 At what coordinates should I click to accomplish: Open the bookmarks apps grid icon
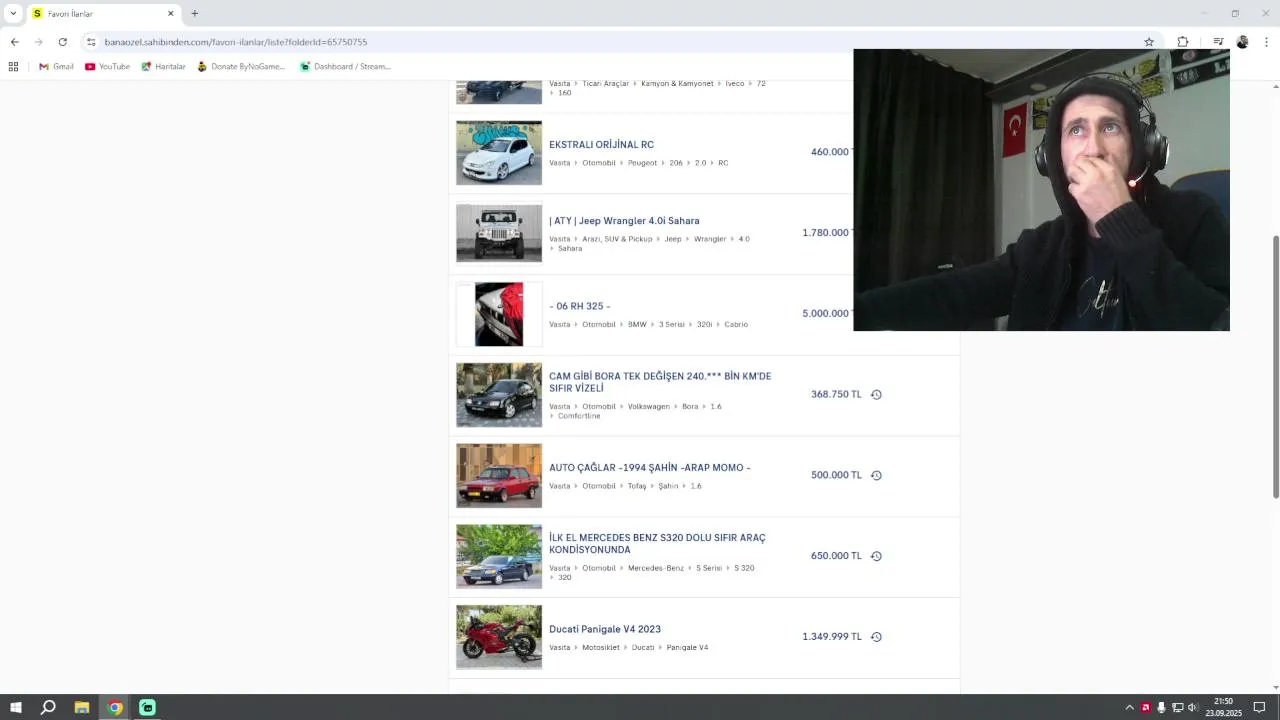(x=13, y=67)
